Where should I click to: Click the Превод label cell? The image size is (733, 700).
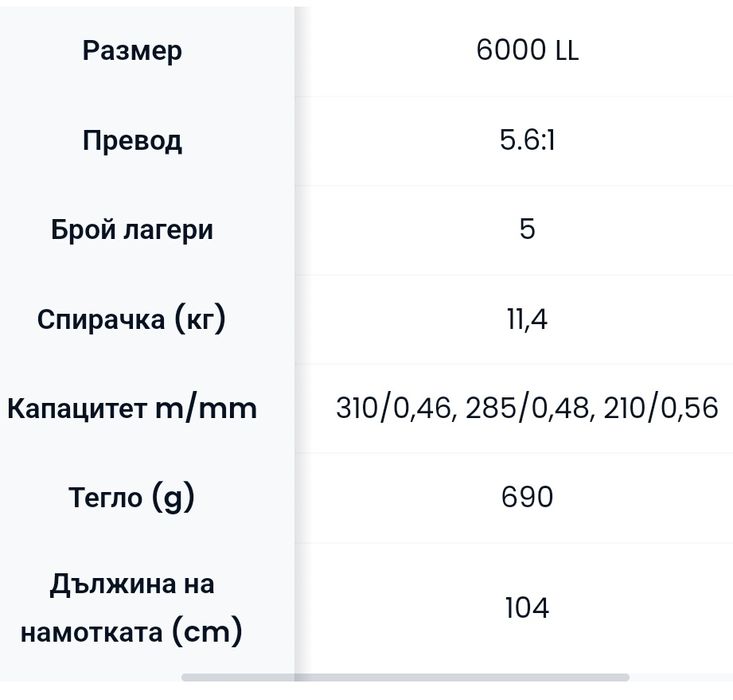pos(132,140)
